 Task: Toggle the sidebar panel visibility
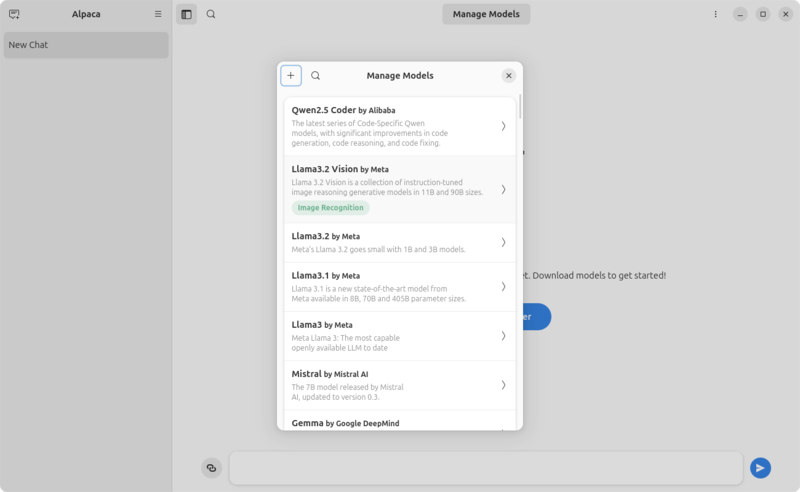(187, 15)
